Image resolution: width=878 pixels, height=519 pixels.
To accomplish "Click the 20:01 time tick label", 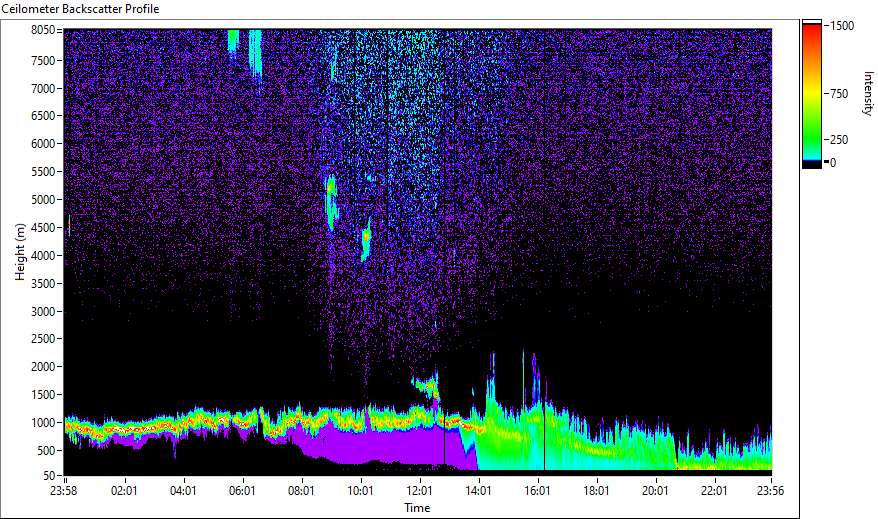I will pyautogui.click(x=655, y=491).
